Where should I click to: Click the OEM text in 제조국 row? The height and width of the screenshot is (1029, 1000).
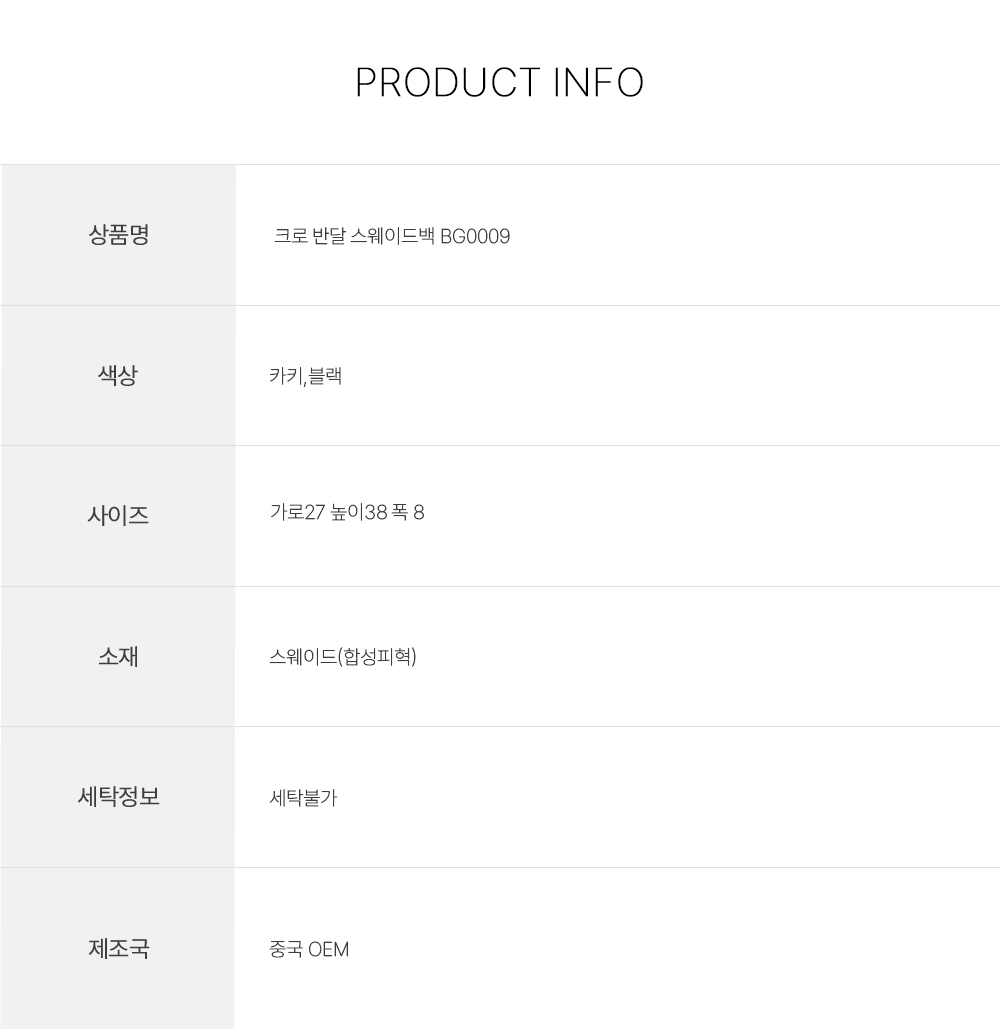tap(329, 949)
